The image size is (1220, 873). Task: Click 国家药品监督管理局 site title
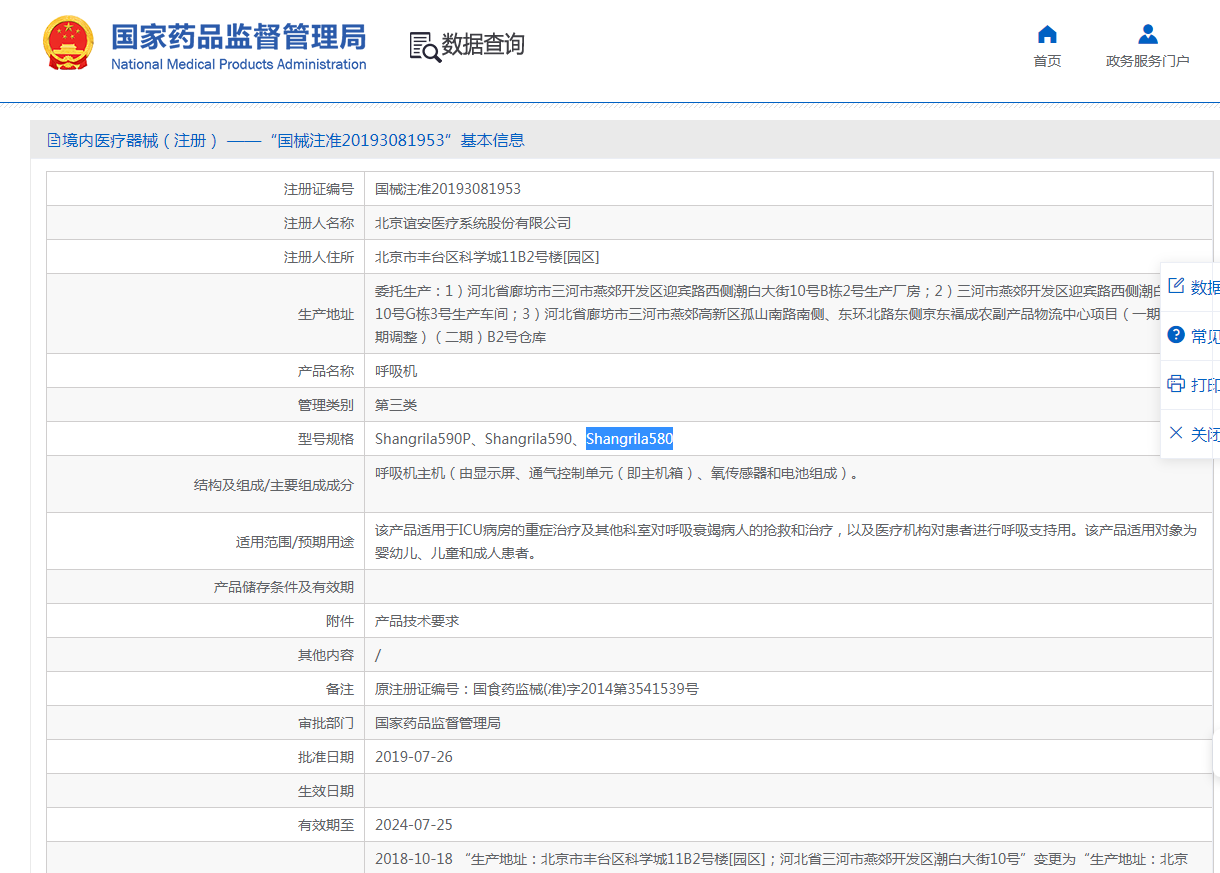[238, 37]
